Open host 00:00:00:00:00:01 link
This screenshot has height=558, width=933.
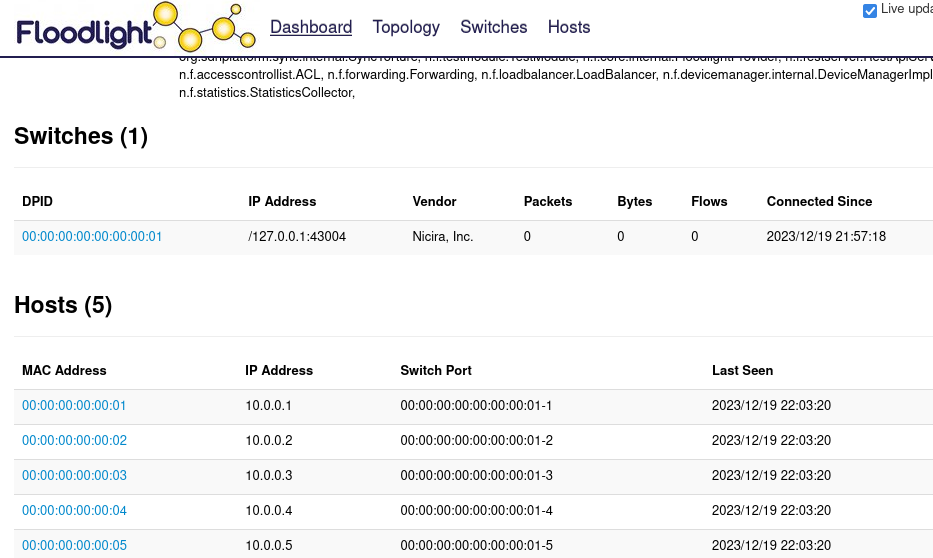tap(74, 406)
